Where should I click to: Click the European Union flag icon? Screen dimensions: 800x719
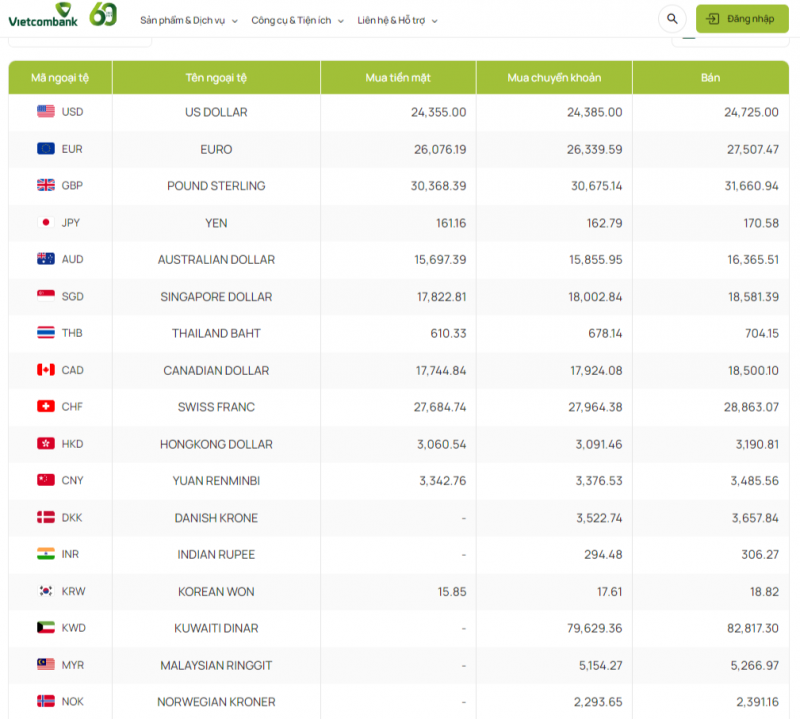(46, 149)
